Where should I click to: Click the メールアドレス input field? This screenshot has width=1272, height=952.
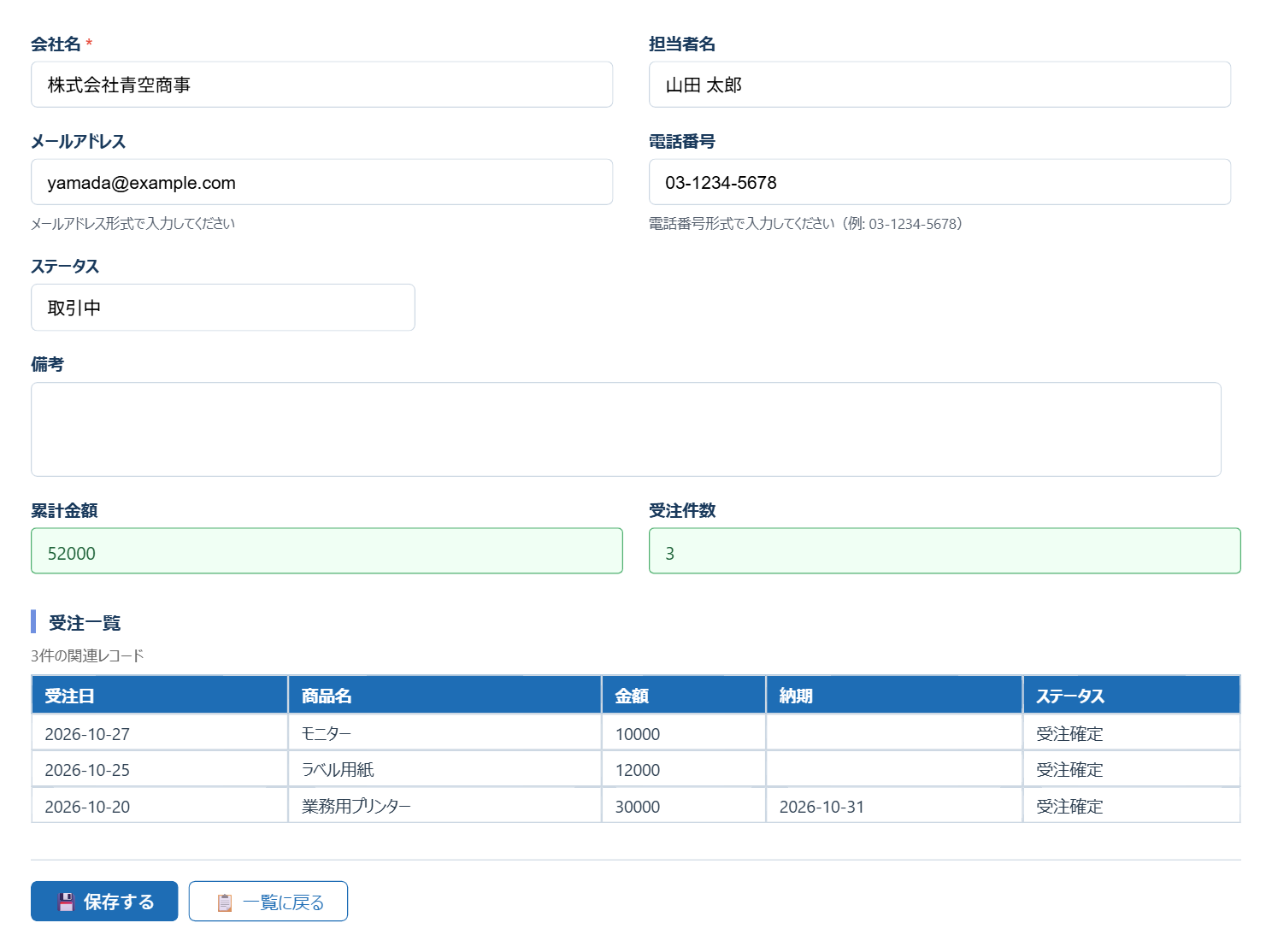pos(321,182)
